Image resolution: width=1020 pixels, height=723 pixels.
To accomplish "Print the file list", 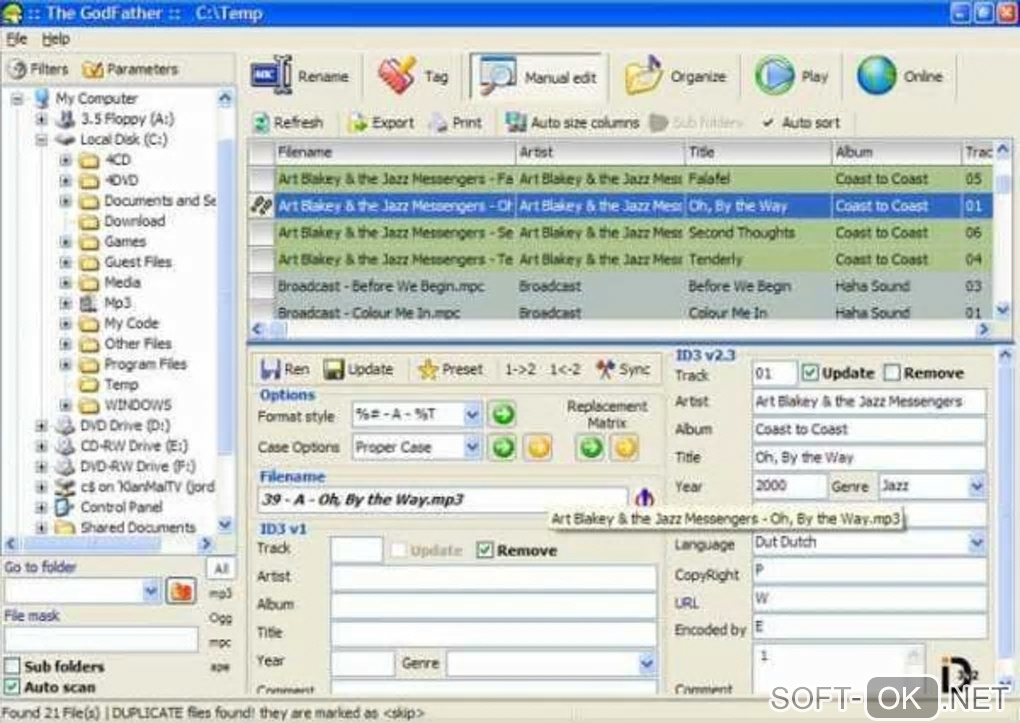I will tap(456, 122).
